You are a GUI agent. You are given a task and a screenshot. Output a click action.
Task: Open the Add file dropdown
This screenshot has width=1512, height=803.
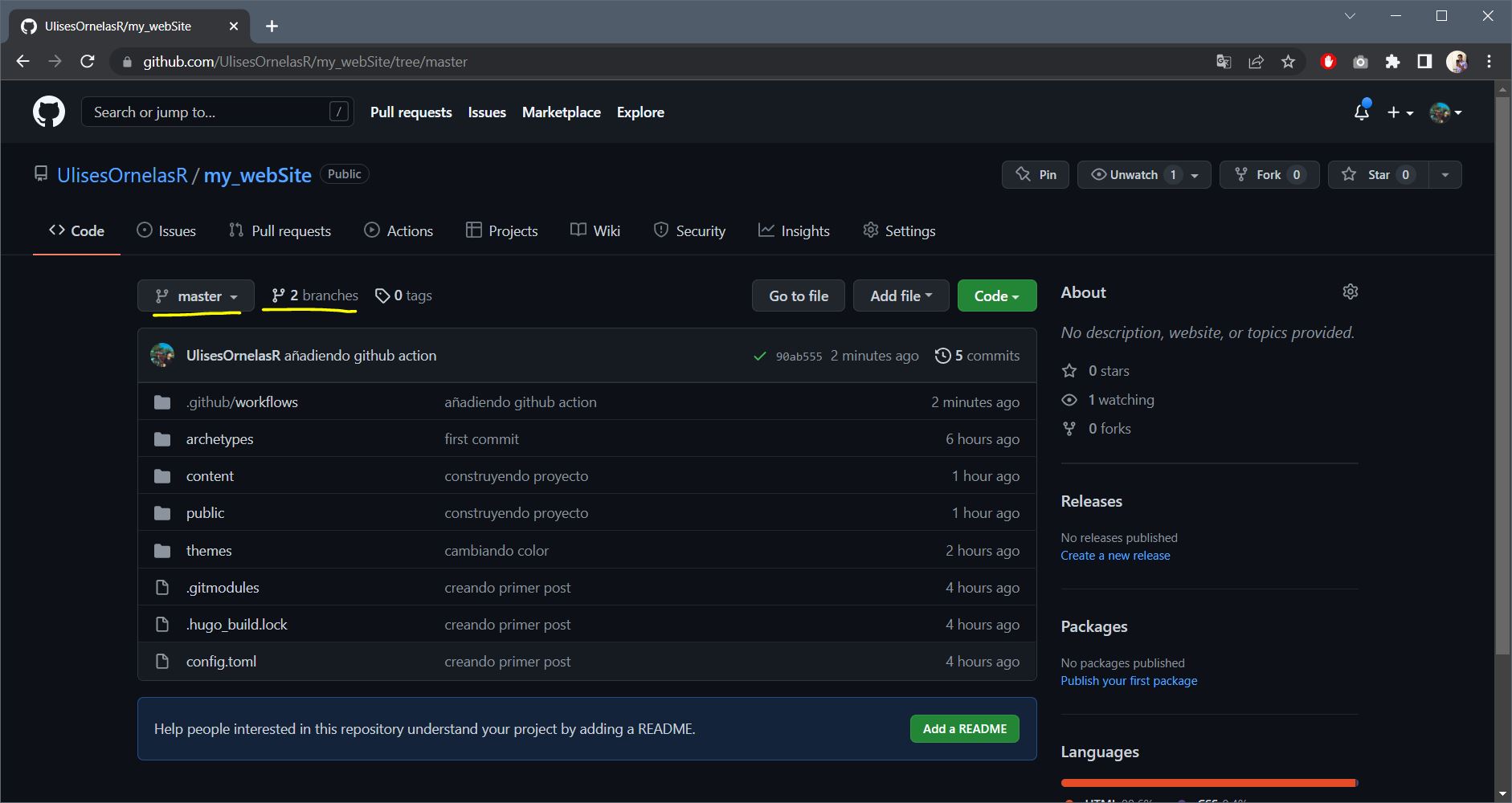(901, 296)
